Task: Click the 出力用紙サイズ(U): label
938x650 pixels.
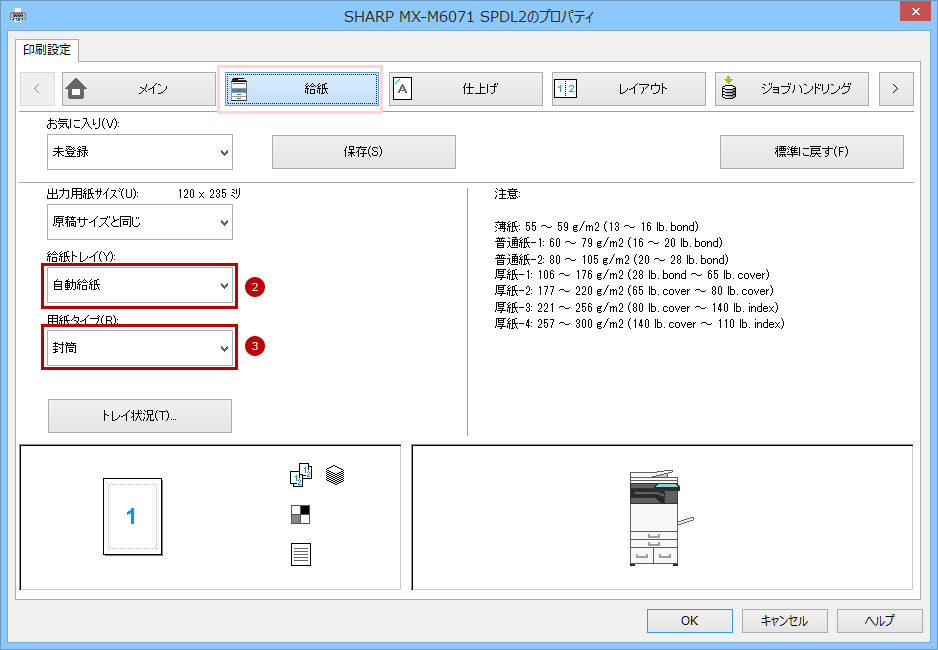Action: (x=93, y=194)
